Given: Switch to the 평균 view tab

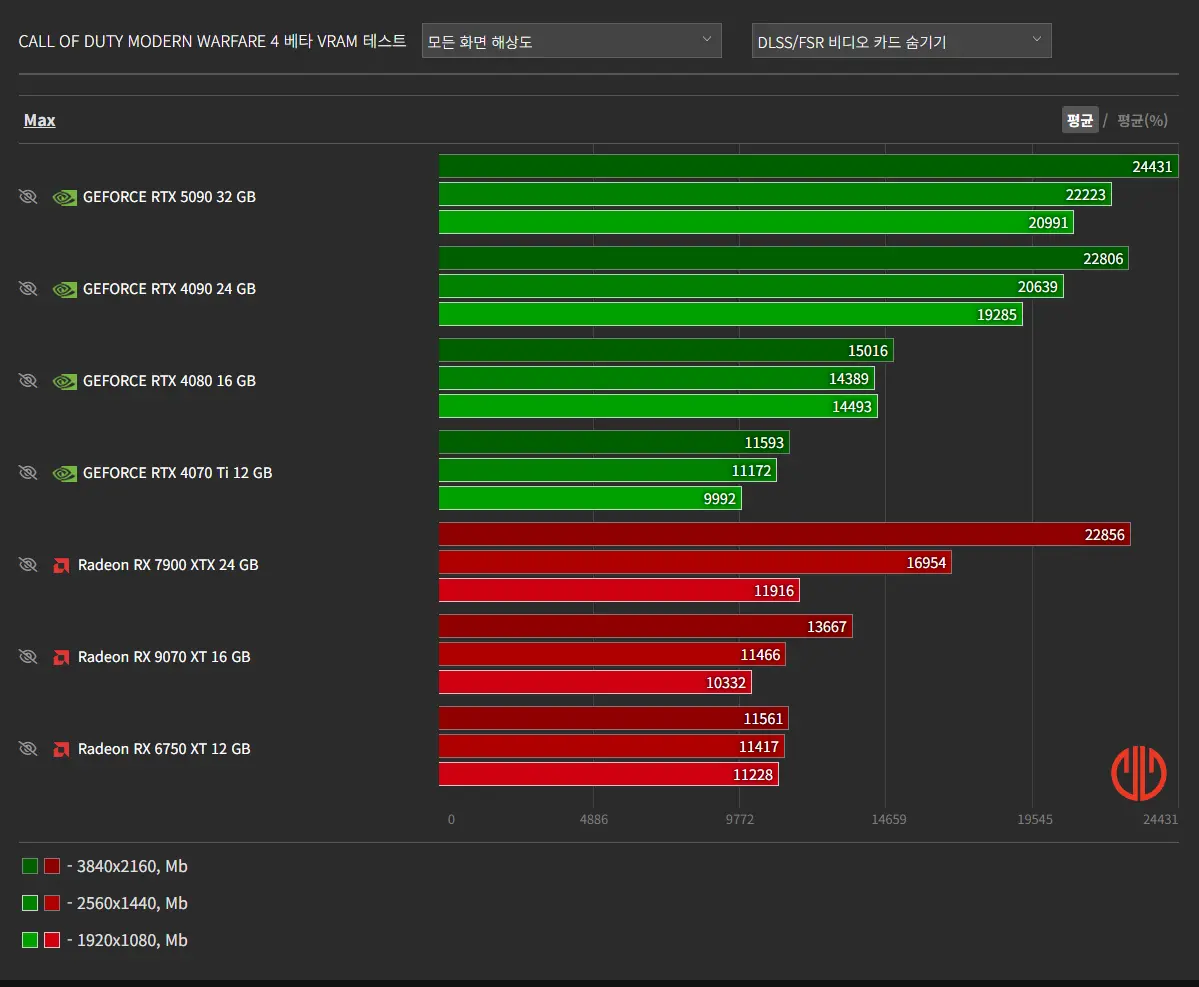Looking at the screenshot, I should pos(1080,120).
